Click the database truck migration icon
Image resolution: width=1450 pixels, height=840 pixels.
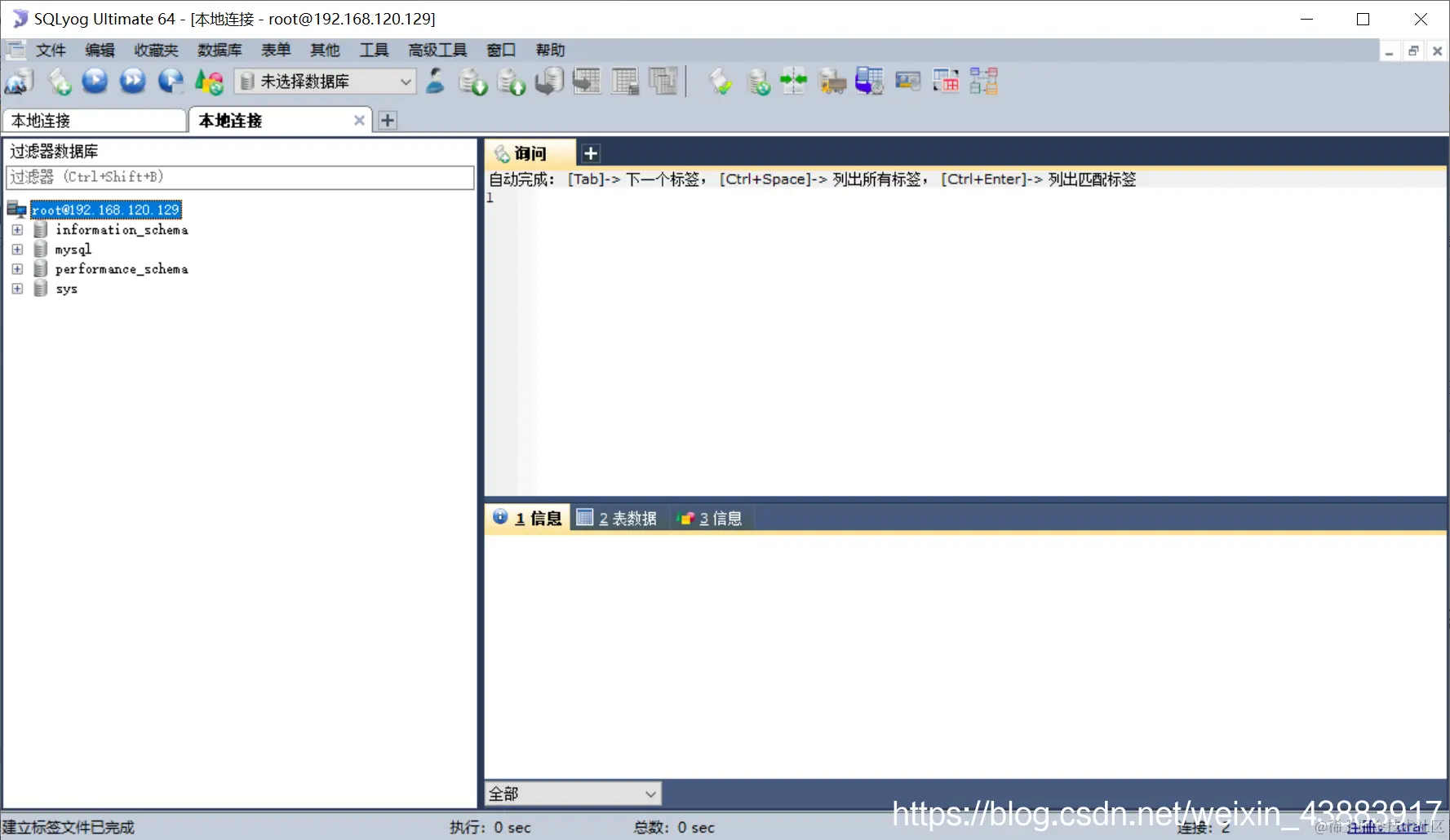tap(831, 82)
